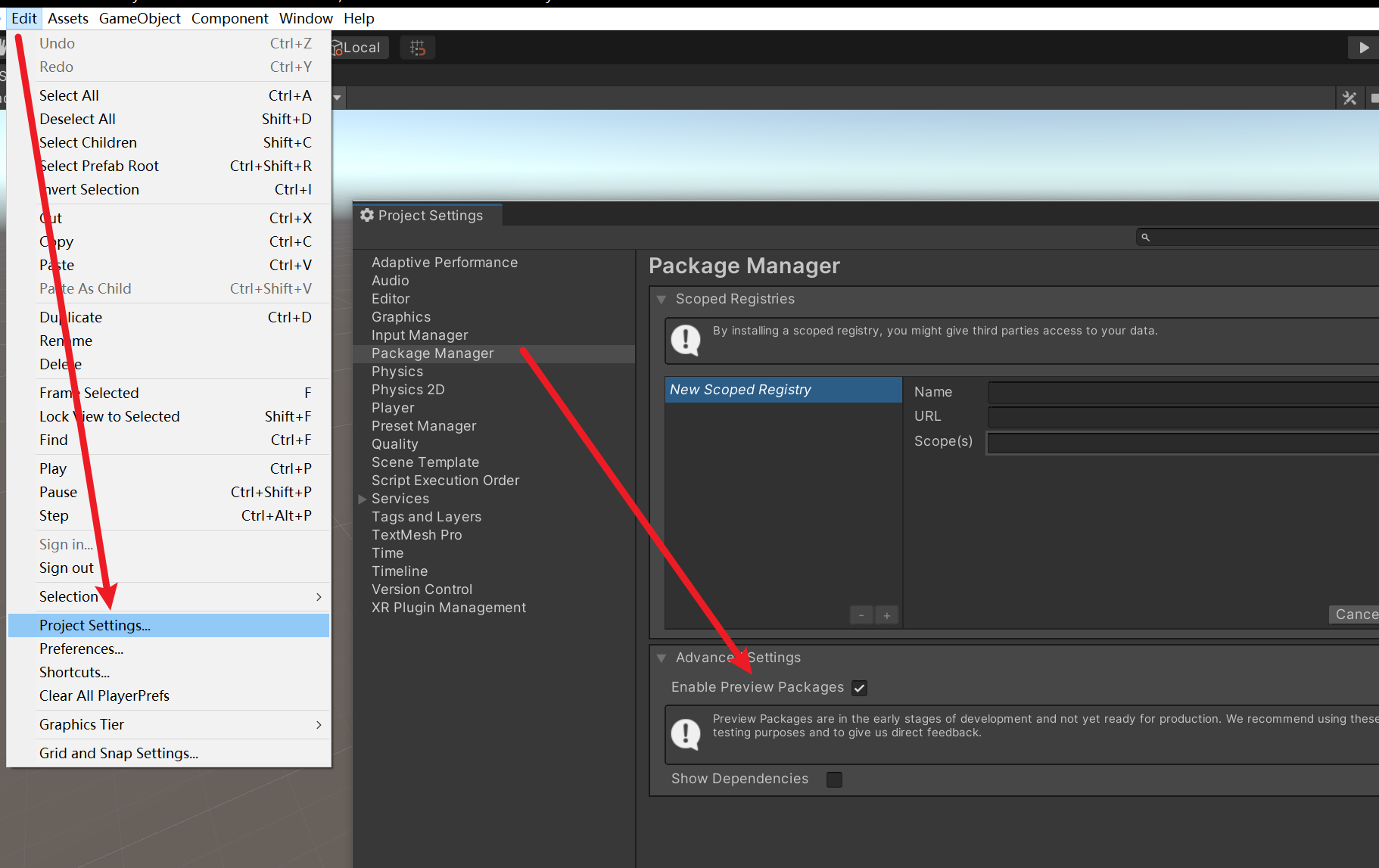Viewport: 1379px width, 868px height.
Task: Choose Grid and Snap Settings...
Action: click(169, 754)
